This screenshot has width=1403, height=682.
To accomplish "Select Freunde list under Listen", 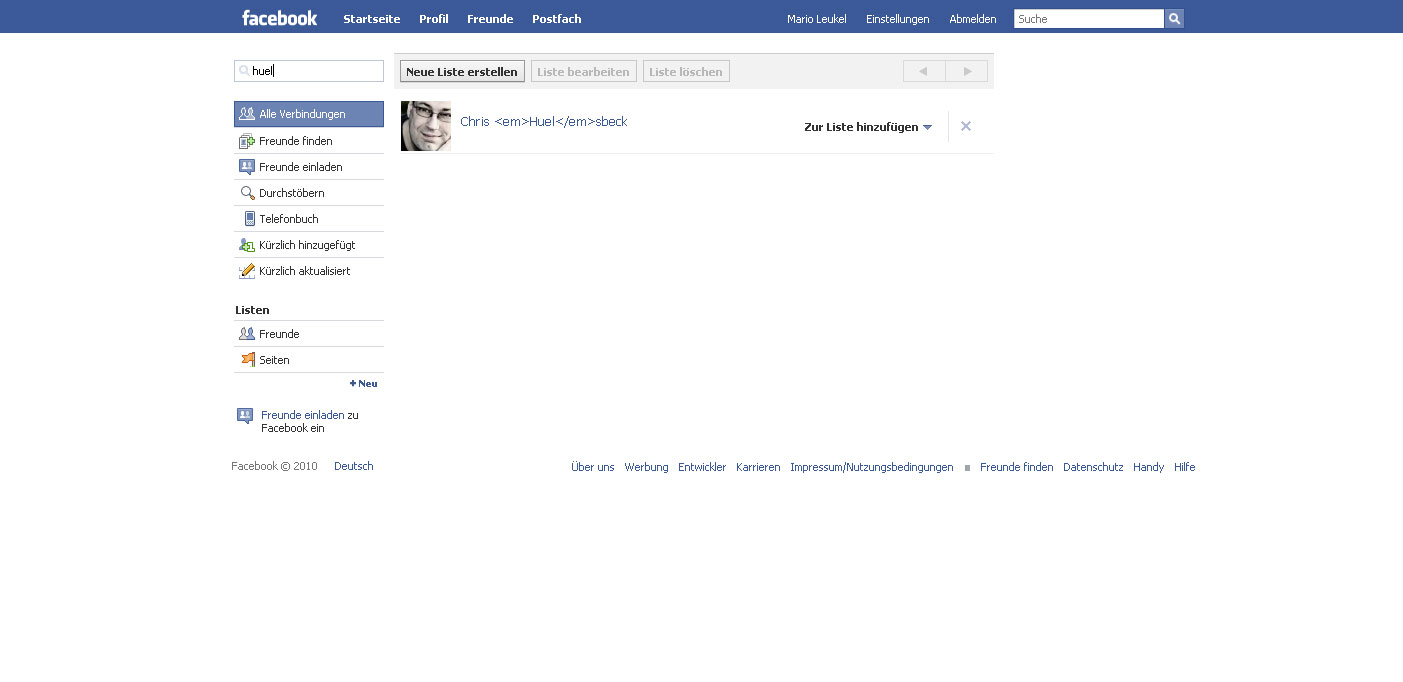I will [x=309, y=334].
